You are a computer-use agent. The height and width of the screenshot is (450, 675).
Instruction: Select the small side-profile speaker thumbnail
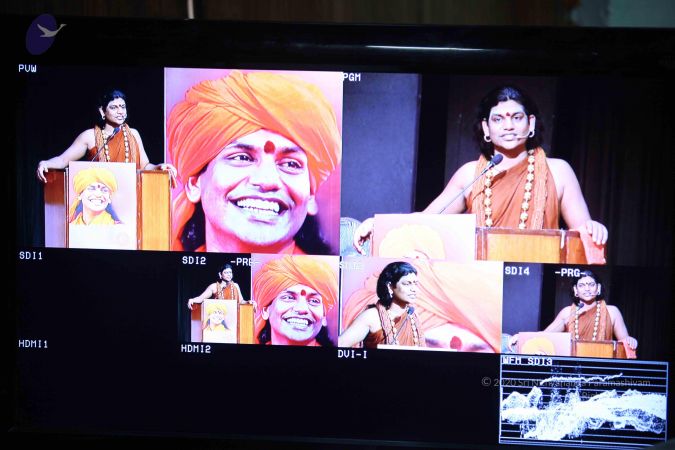click(x=420, y=305)
